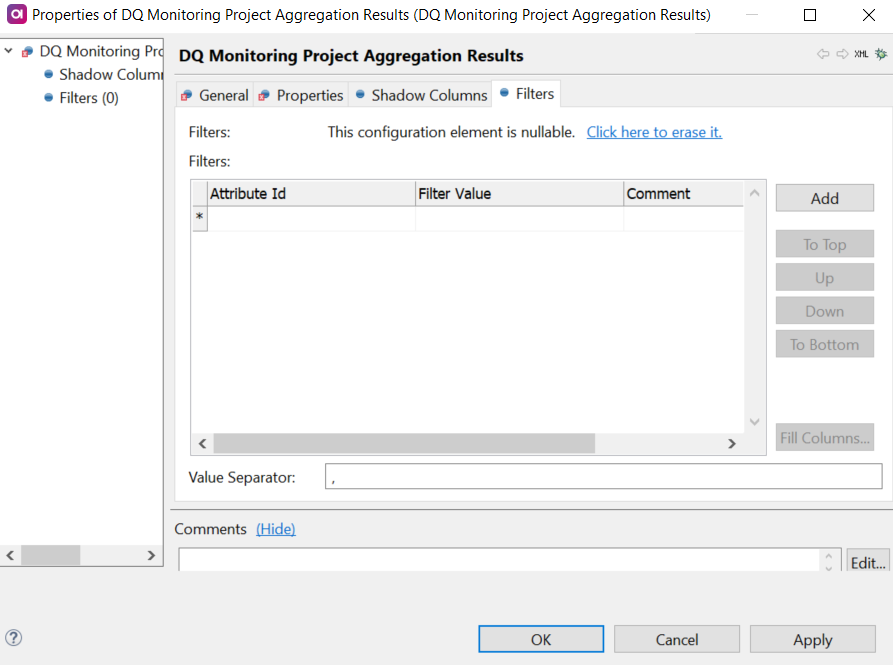The width and height of the screenshot is (893, 665).
Task: Click the General tab's red pencil icon
Action: coord(186,95)
